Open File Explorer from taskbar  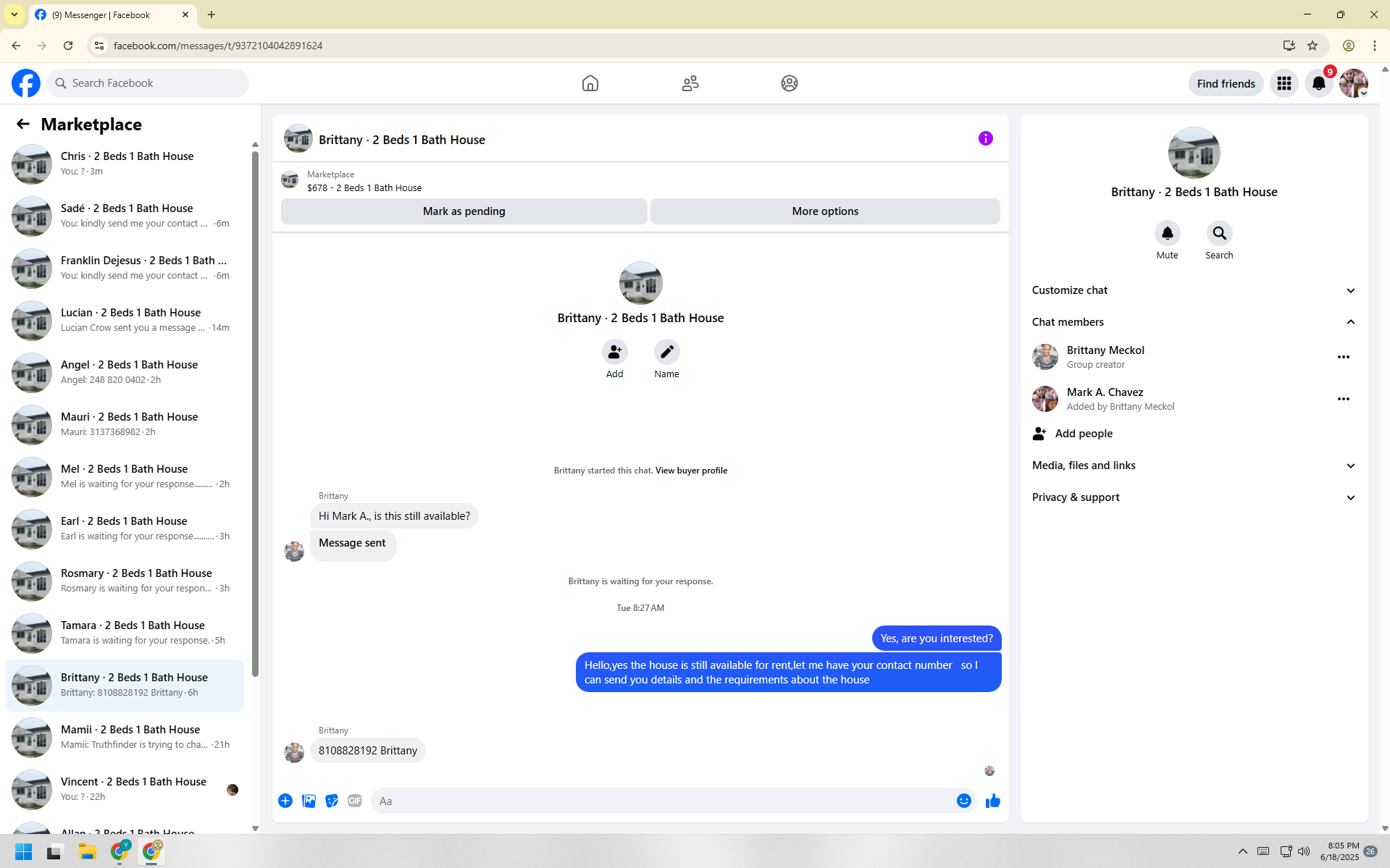(x=88, y=851)
